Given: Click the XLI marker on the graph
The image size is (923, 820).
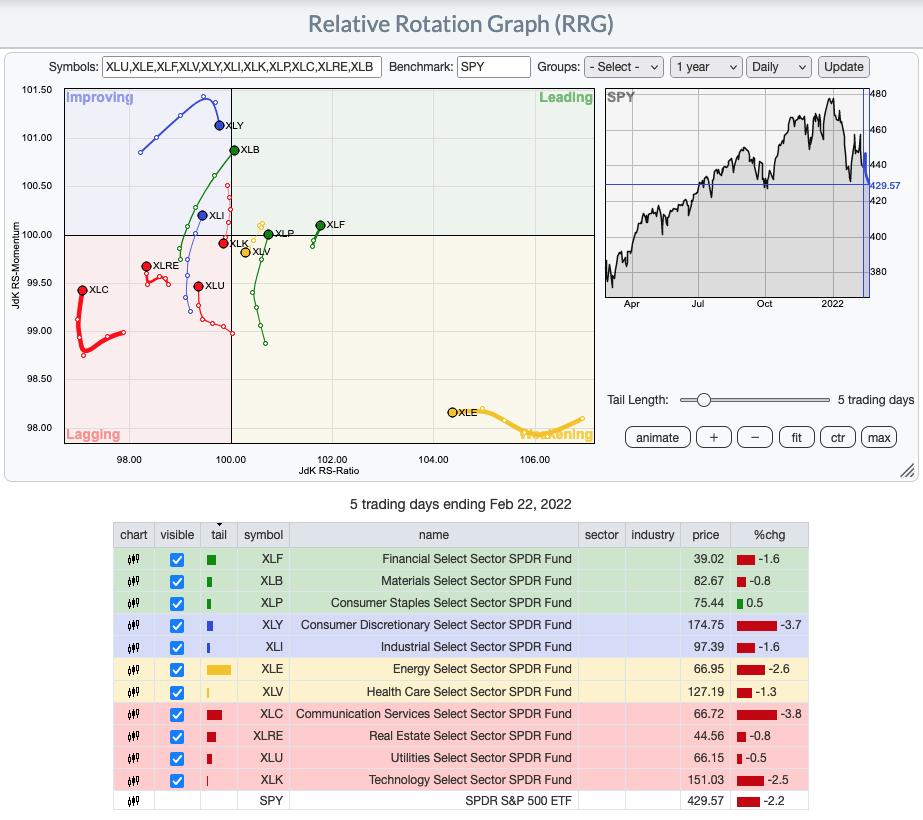Looking at the screenshot, I should 202,215.
